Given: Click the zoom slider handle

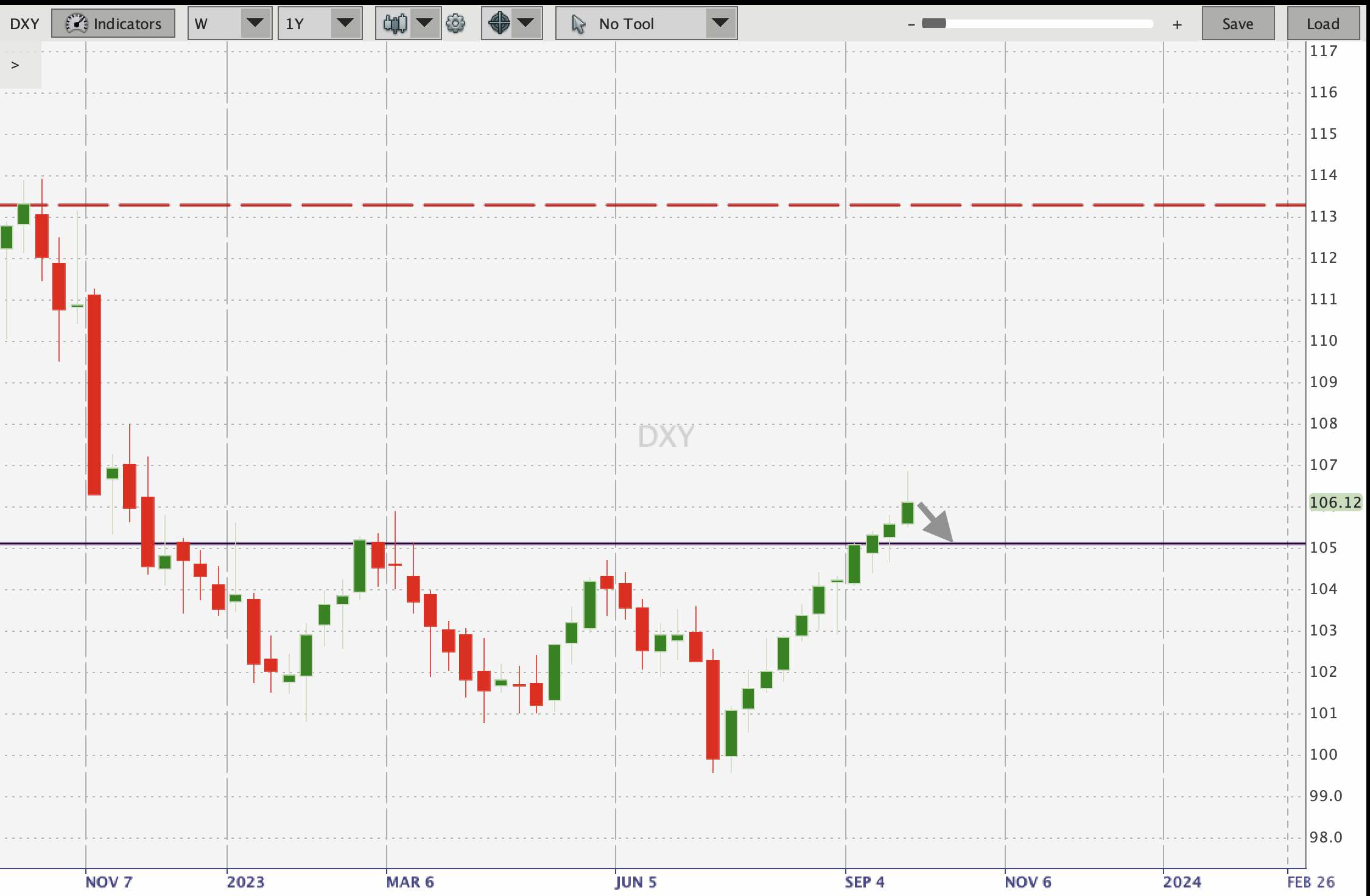Looking at the screenshot, I should click(x=933, y=24).
